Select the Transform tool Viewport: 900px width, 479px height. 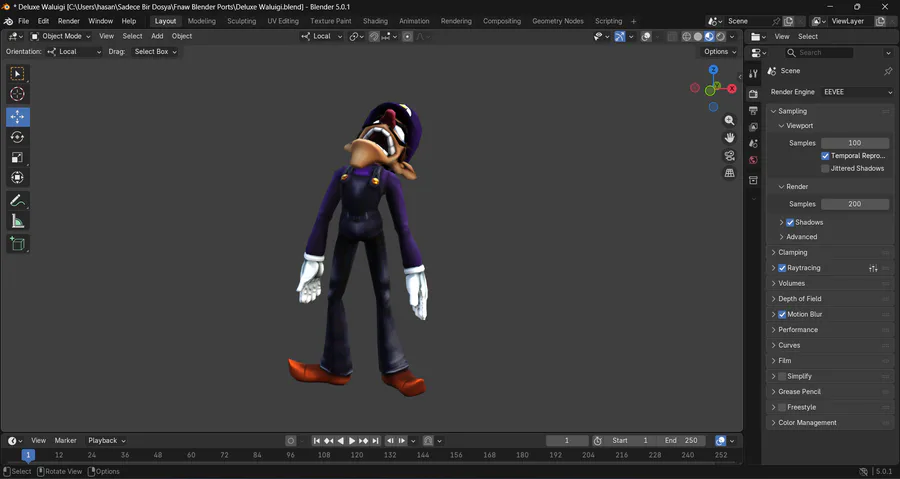point(17,177)
